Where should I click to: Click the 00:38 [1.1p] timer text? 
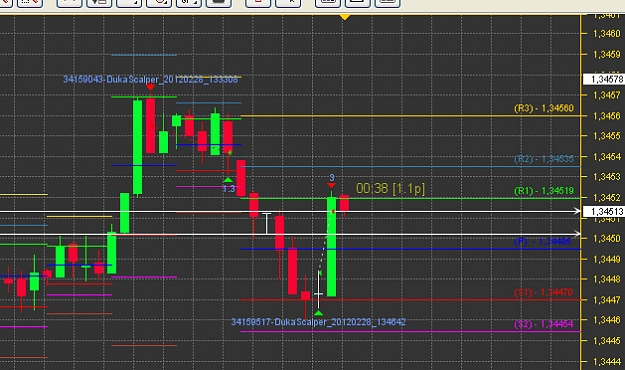[390, 189]
